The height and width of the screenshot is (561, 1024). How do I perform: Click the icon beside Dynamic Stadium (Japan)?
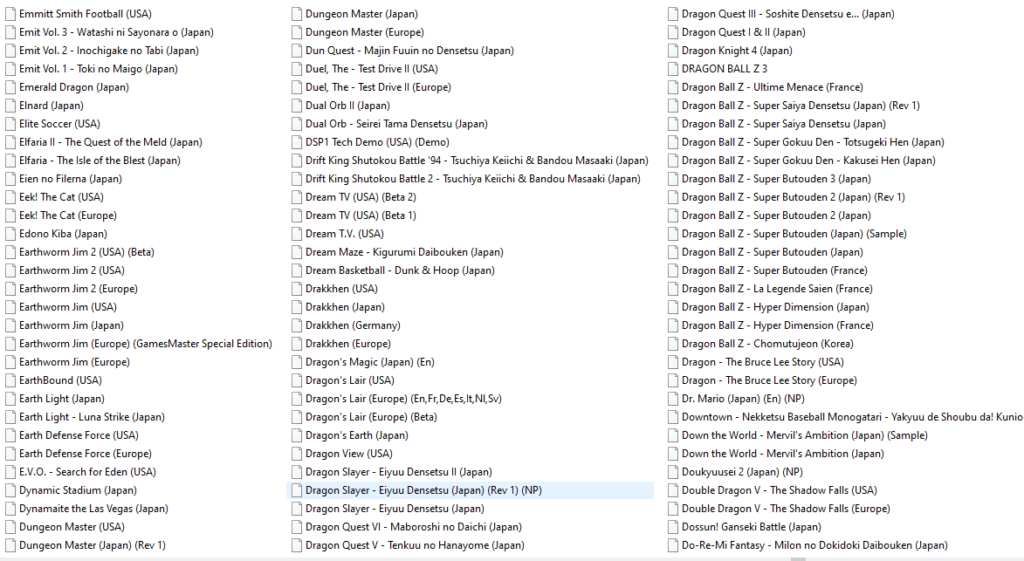click(10, 490)
